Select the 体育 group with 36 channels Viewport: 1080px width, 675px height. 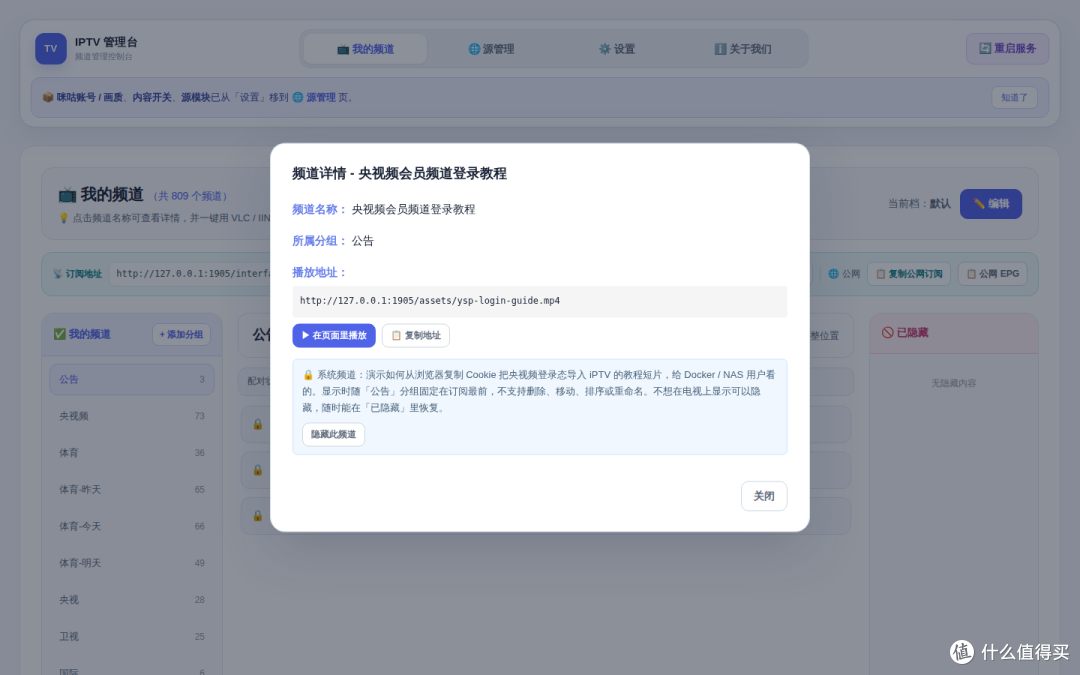tap(132, 453)
